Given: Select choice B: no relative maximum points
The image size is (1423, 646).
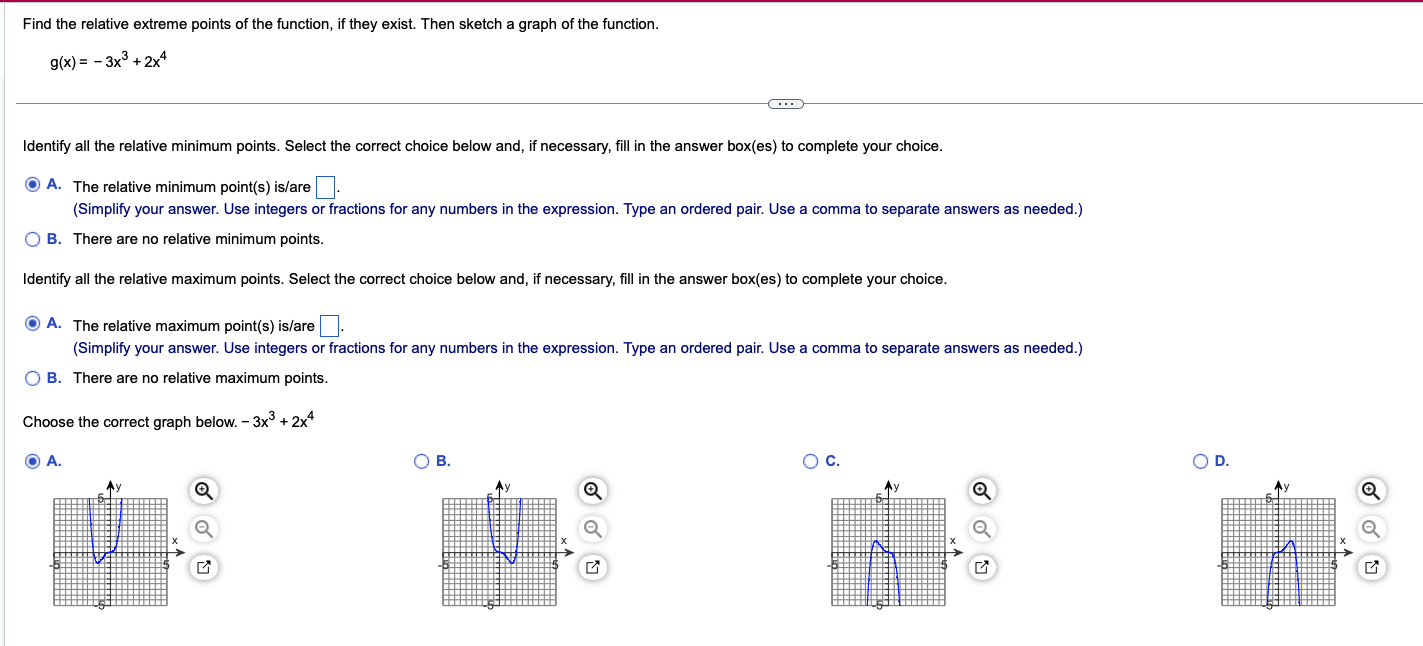Looking at the screenshot, I should pos(32,378).
